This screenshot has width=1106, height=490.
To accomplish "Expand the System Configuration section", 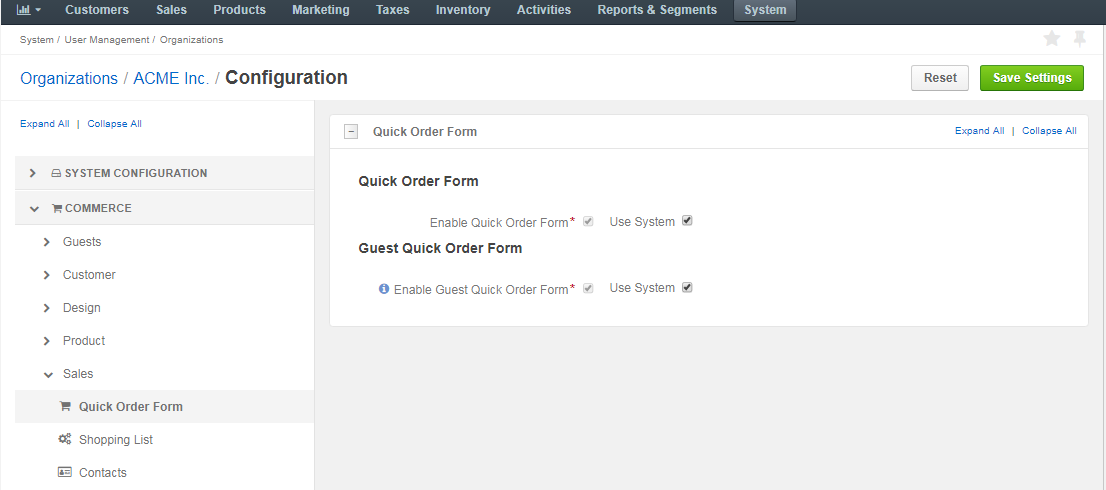I will coord(32,173).
